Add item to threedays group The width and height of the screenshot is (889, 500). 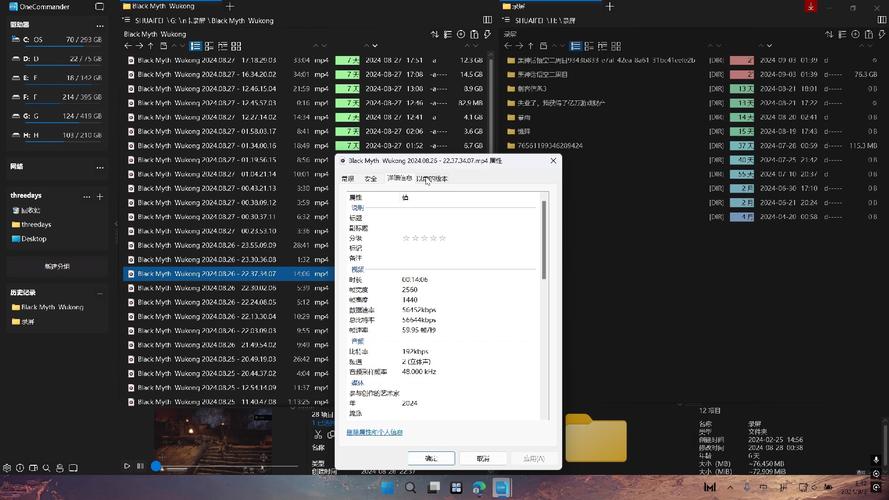click(100, 196)
